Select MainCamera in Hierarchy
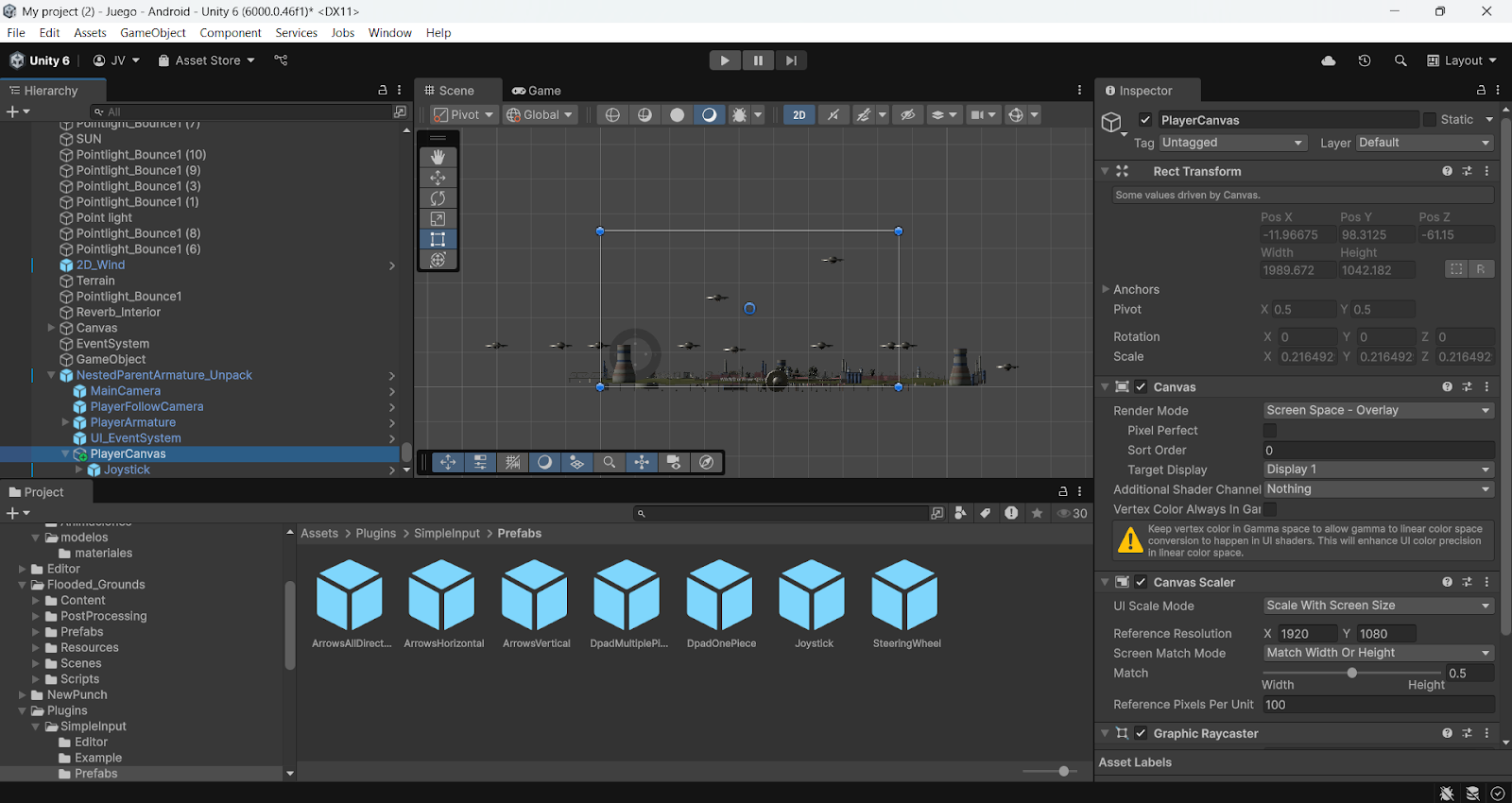The image size is (1512, 803). pos(126,391)
